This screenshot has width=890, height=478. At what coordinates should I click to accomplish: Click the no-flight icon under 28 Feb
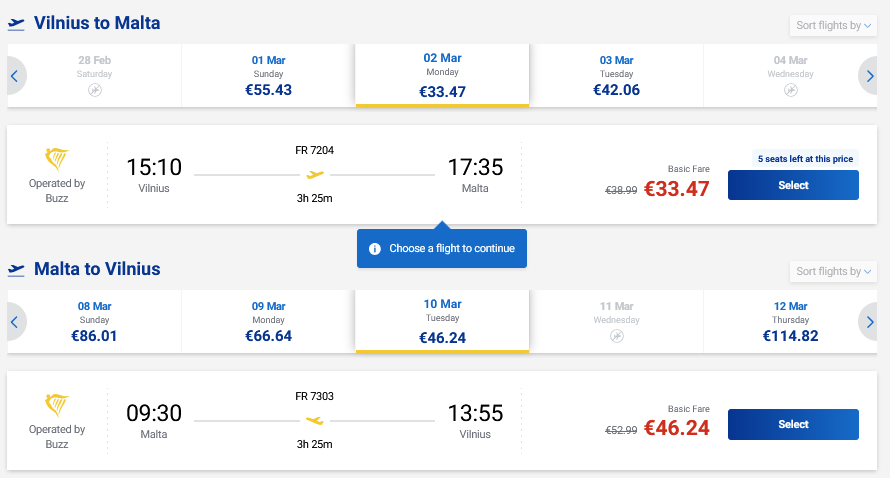coord(95,90)
